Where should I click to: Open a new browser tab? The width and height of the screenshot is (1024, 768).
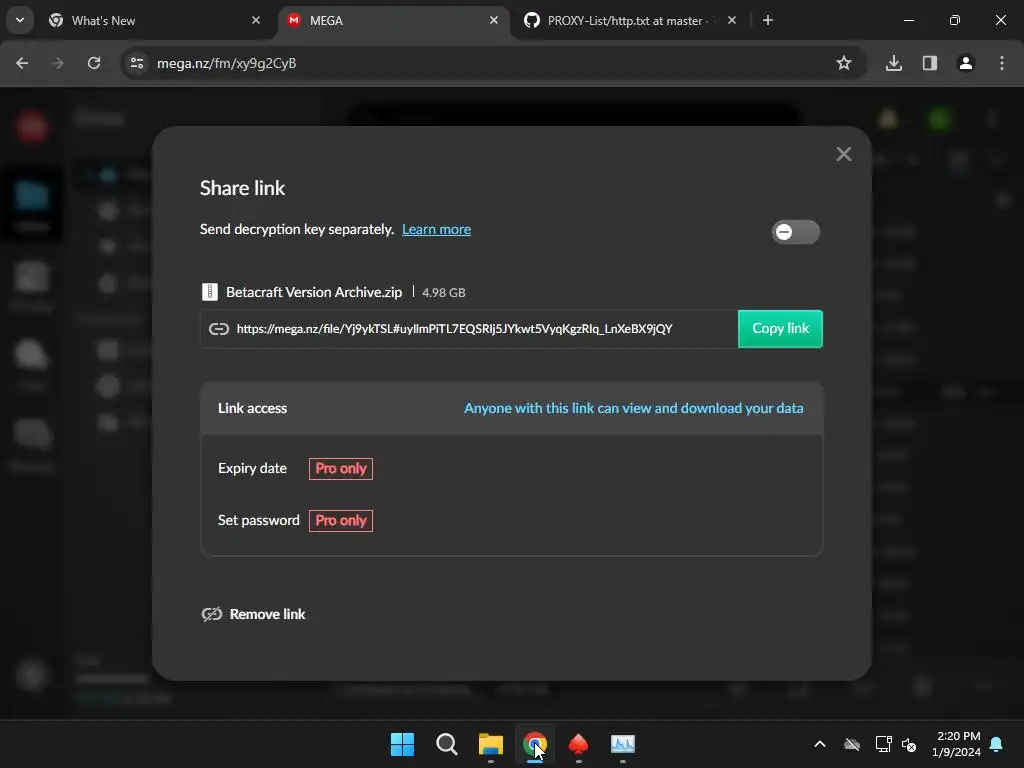click(x=768, y=20)
